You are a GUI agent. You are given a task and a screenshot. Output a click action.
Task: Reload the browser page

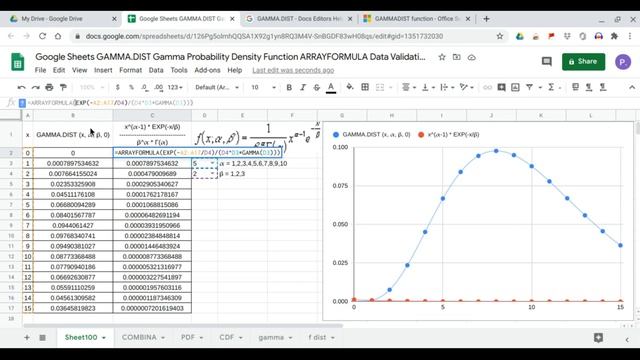(42, 36)
